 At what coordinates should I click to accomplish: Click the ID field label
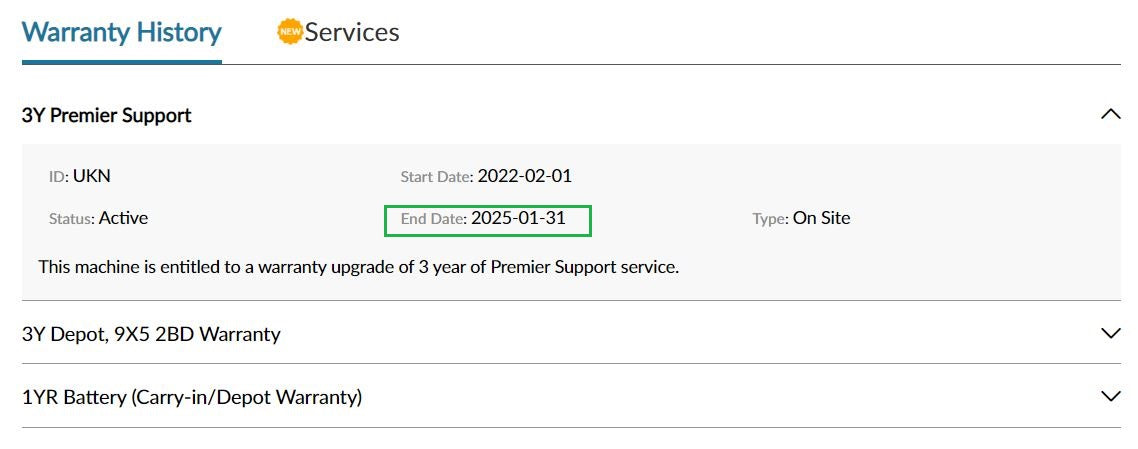coord(58,177)
